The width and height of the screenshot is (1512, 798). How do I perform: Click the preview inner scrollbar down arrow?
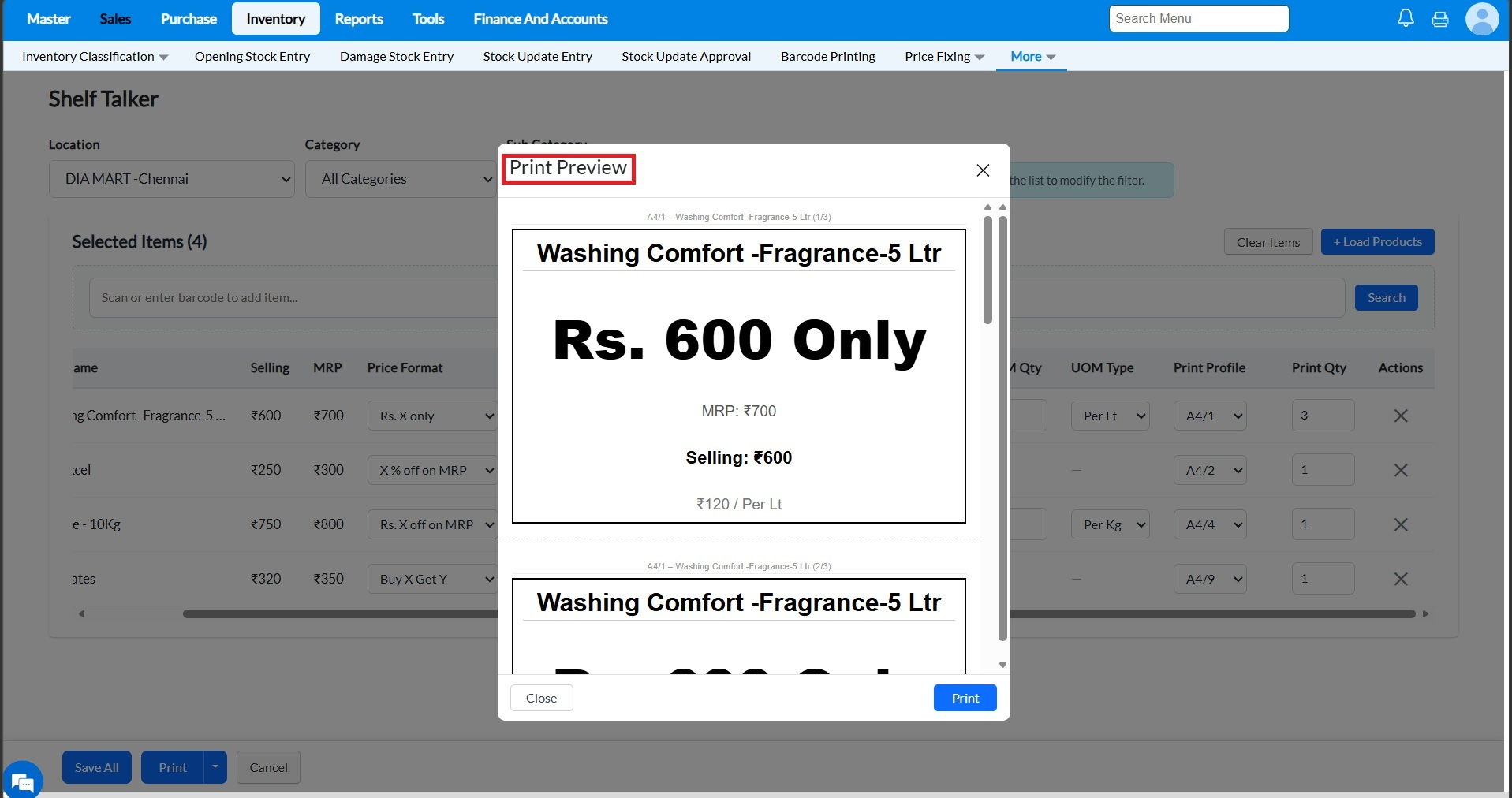(1002, 665)
